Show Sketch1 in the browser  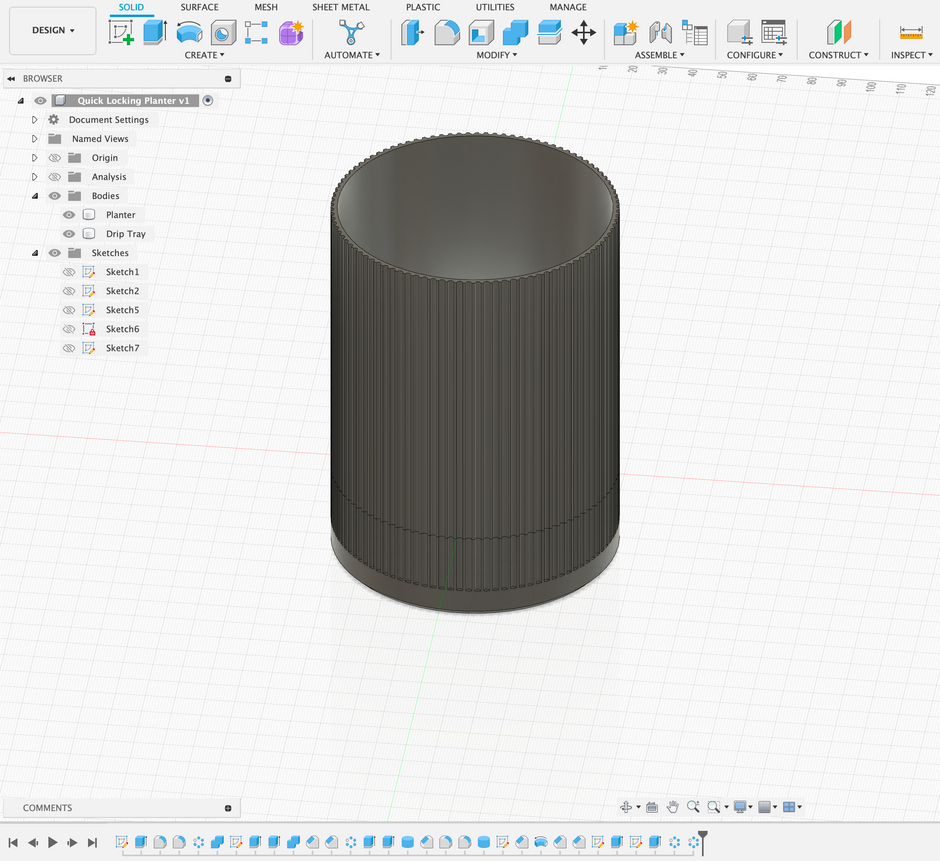[68, 272]
